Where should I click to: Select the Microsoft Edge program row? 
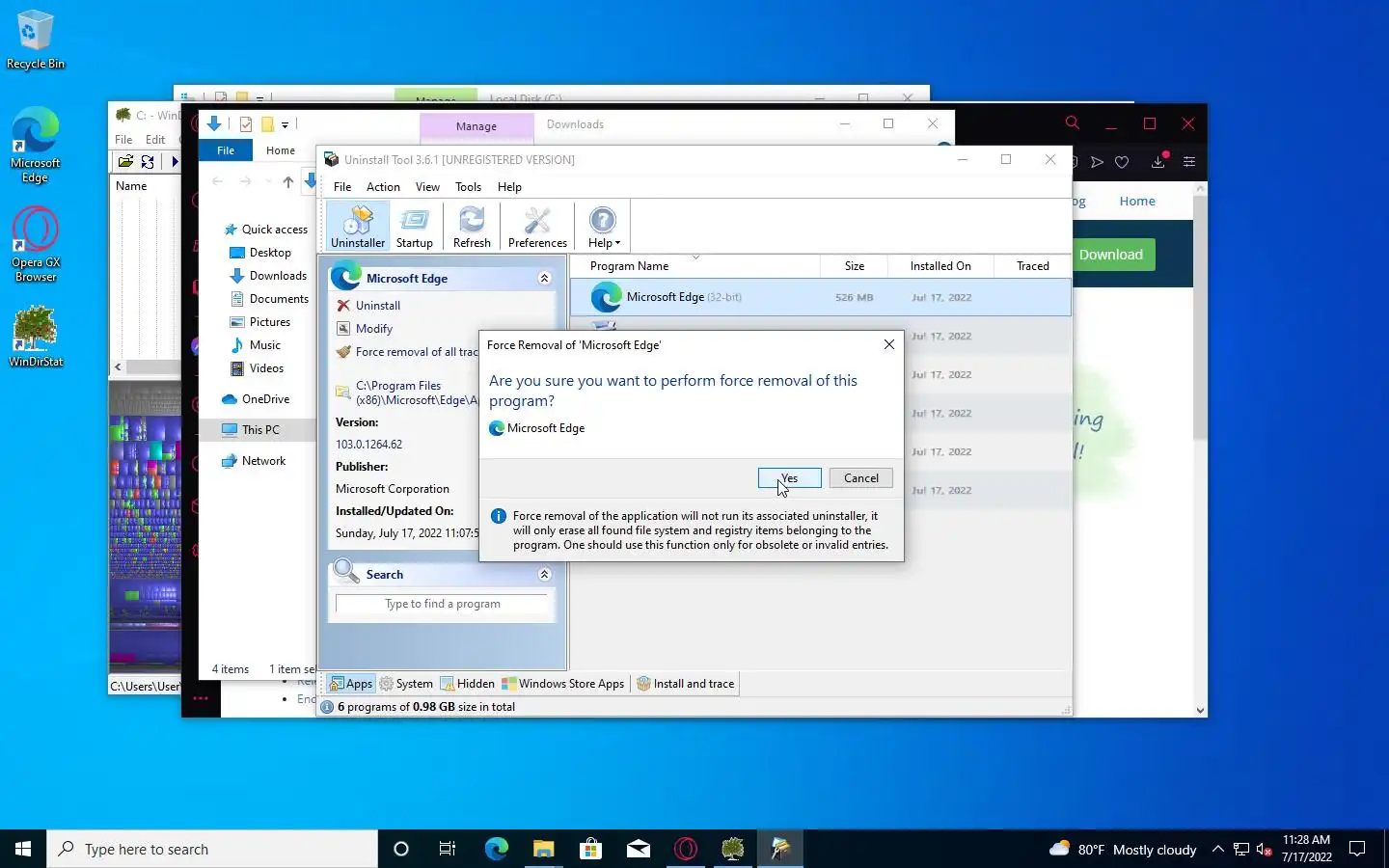pos(821,297)
